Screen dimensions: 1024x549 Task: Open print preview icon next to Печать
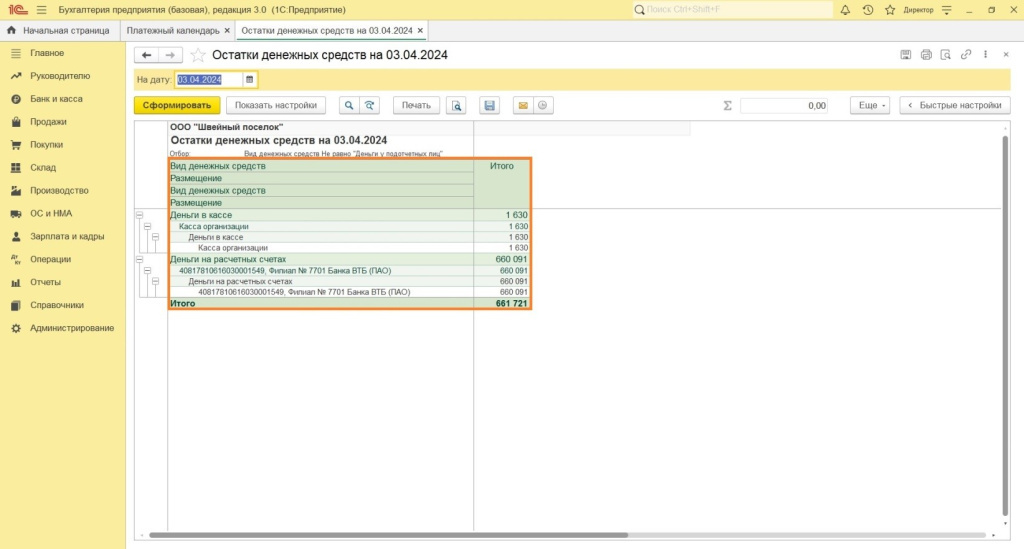[456, 105]
